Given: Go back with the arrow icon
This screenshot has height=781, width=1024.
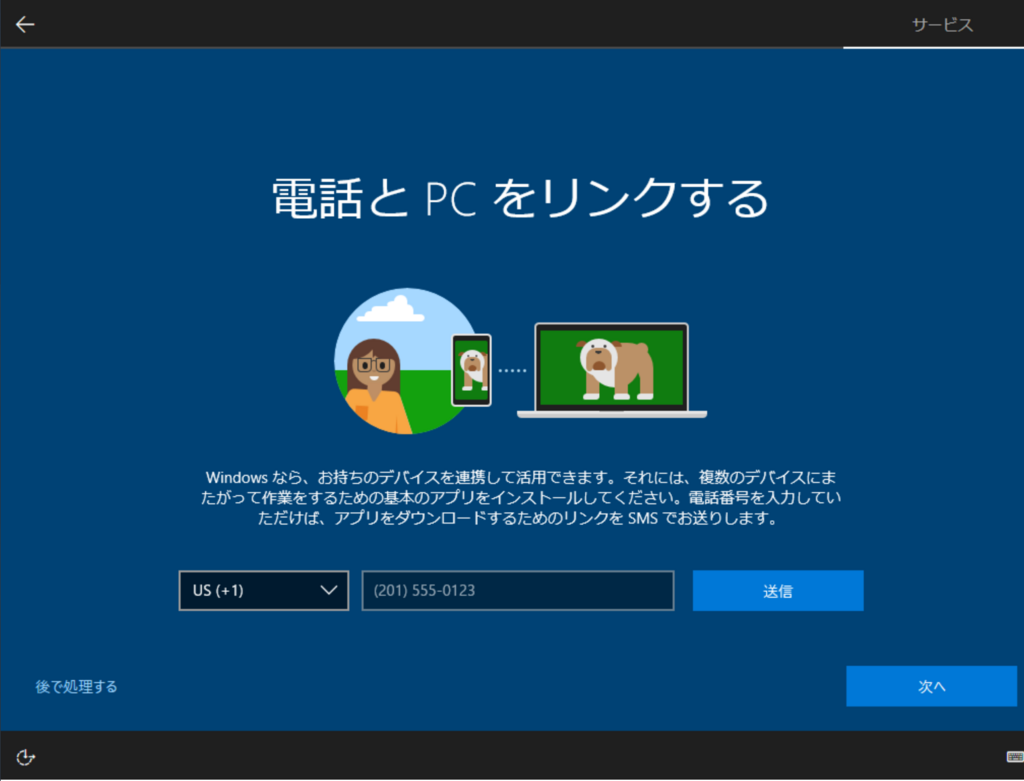Looking at the screenshot, I should [x=25, y=25].
